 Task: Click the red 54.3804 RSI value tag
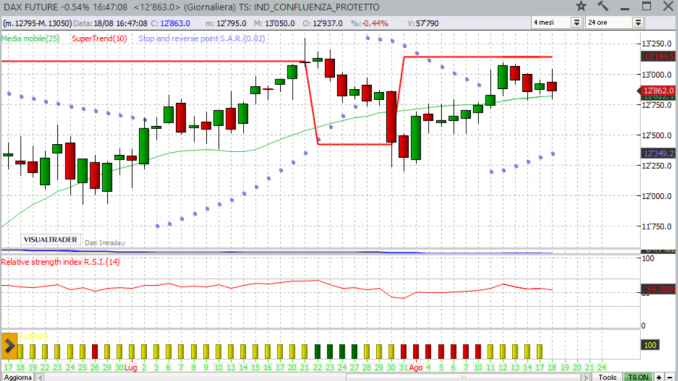pos(658,289)
